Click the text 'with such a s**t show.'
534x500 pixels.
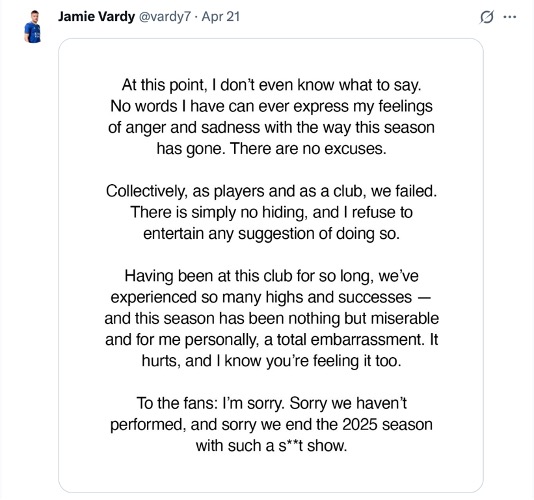(x=271, y=446)
